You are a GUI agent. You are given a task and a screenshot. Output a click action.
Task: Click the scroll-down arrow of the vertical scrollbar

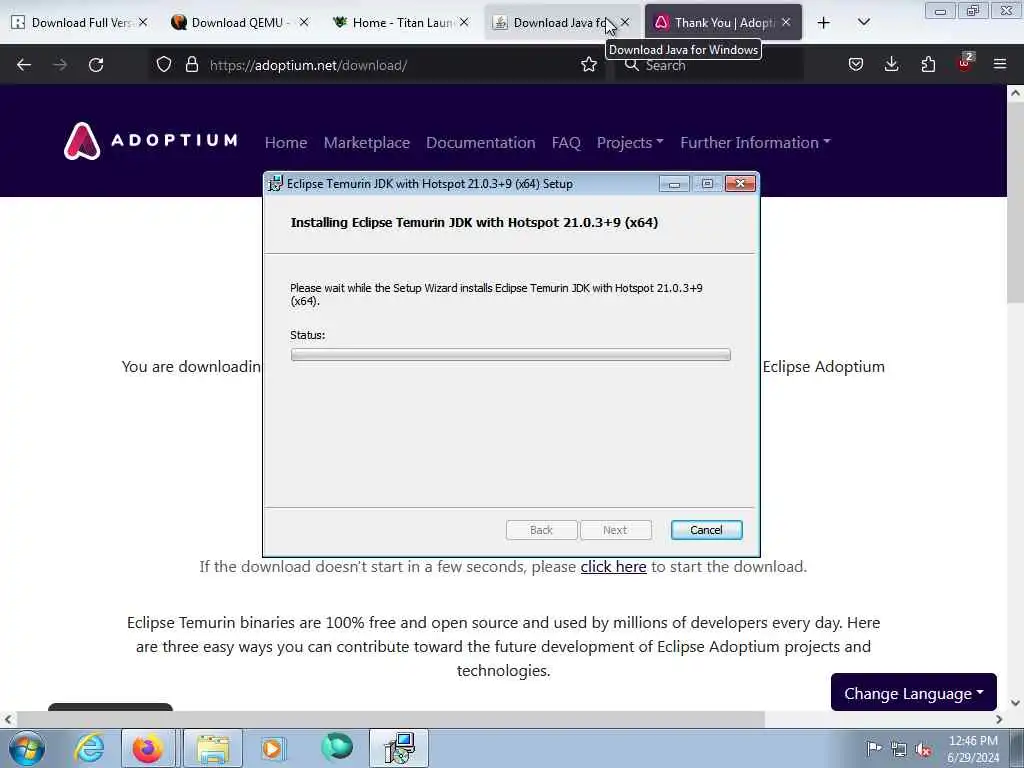click(1015, 703)
